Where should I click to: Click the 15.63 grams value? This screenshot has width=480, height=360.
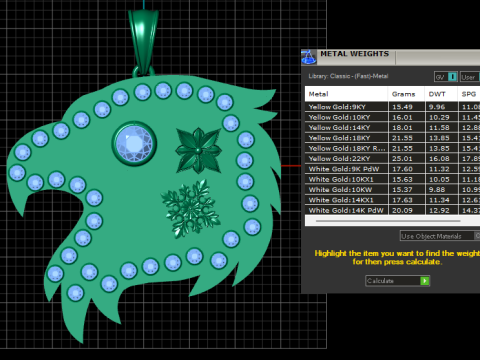coord(402,179)
